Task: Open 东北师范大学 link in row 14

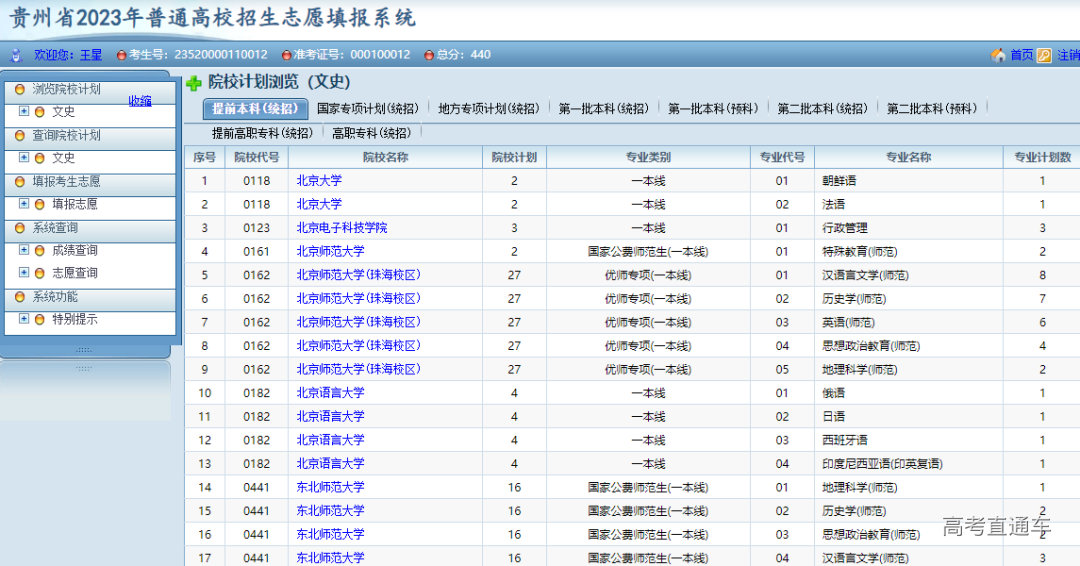Action: point(330,487)
